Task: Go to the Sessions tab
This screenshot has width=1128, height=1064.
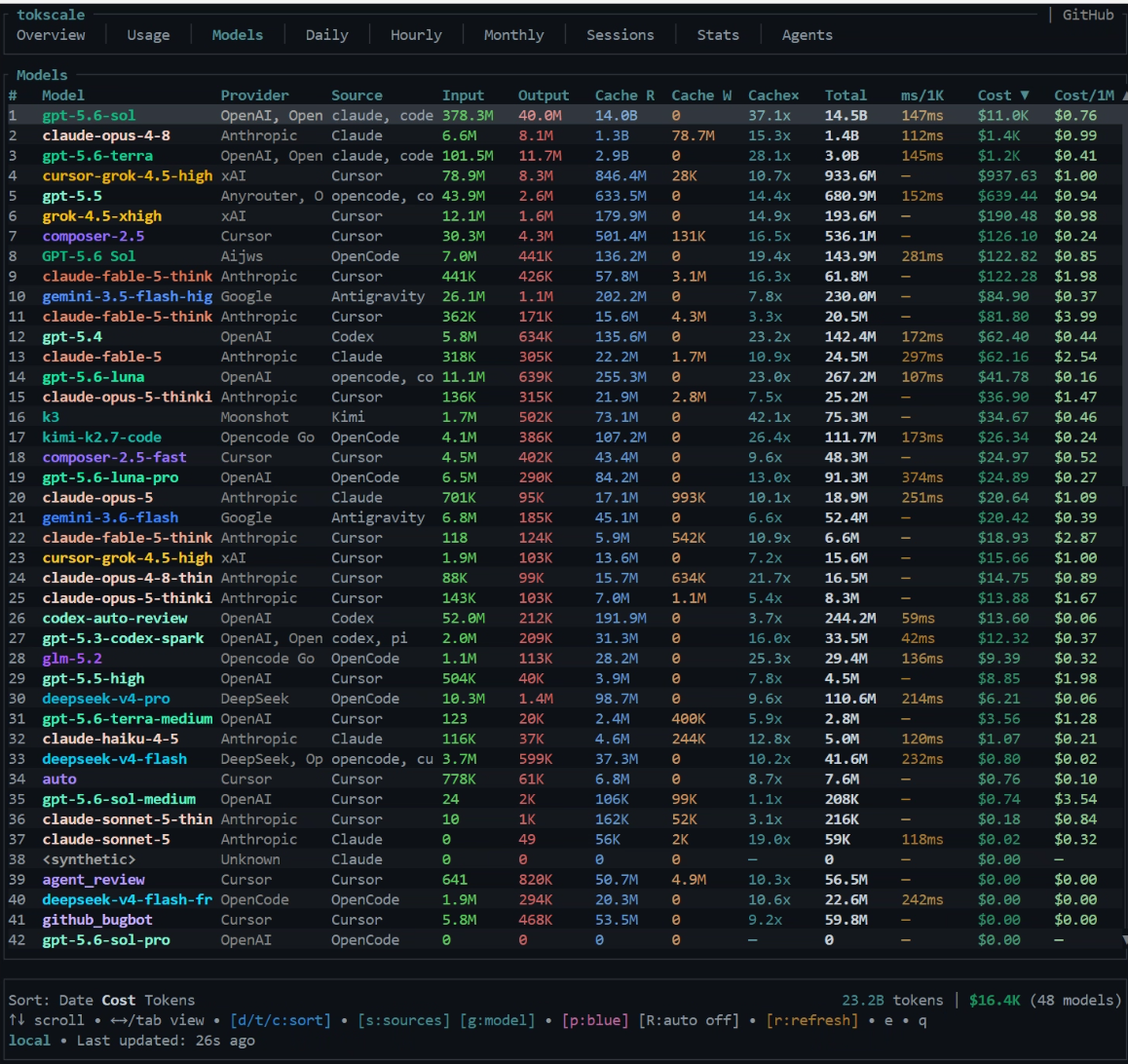Action: coord(620,35)
